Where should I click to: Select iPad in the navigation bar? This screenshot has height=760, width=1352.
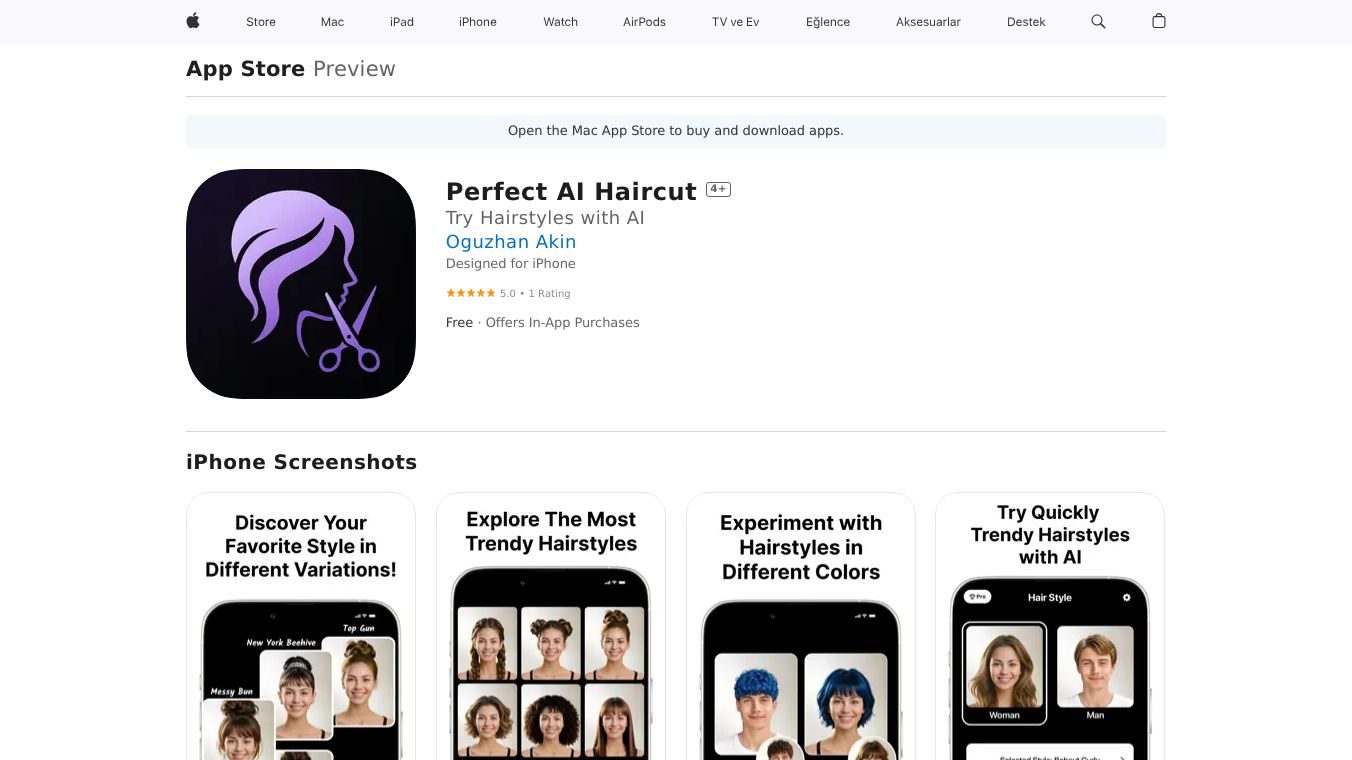[402, 22]
